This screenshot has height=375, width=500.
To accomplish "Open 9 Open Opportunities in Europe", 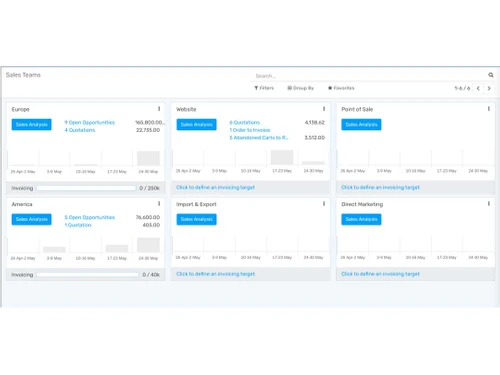I will point(89,122).
